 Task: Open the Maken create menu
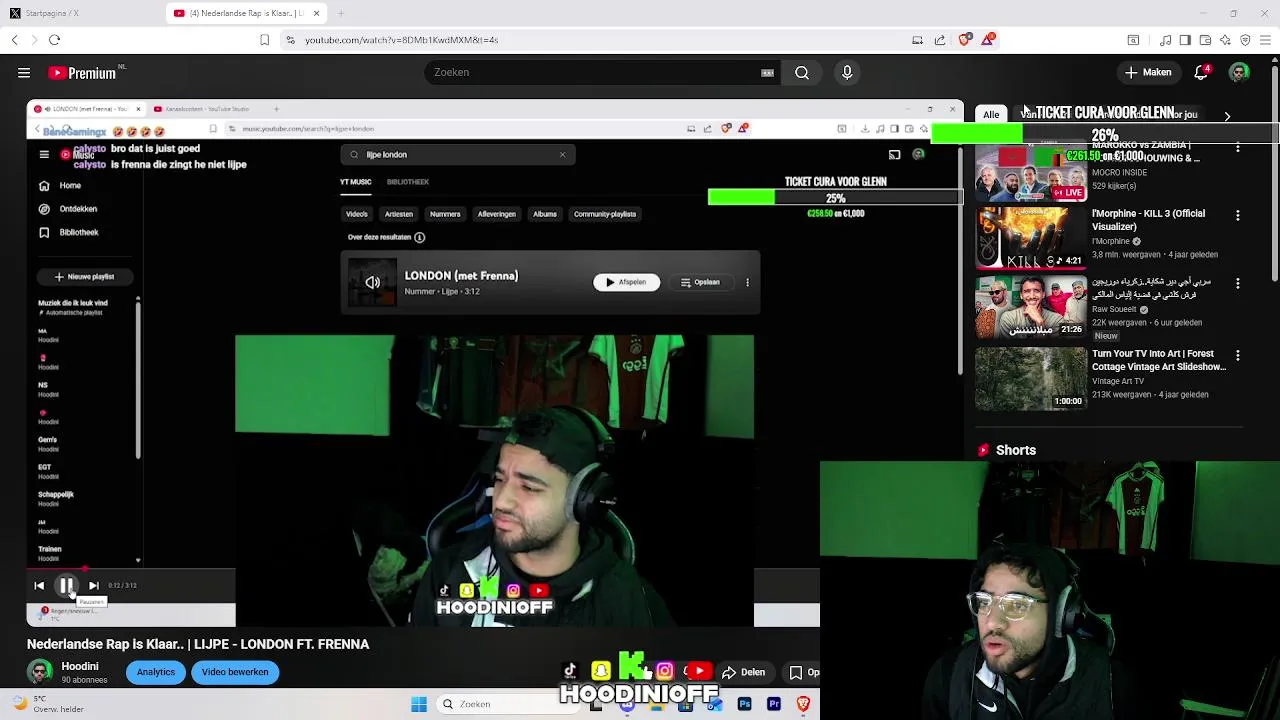1147,72
